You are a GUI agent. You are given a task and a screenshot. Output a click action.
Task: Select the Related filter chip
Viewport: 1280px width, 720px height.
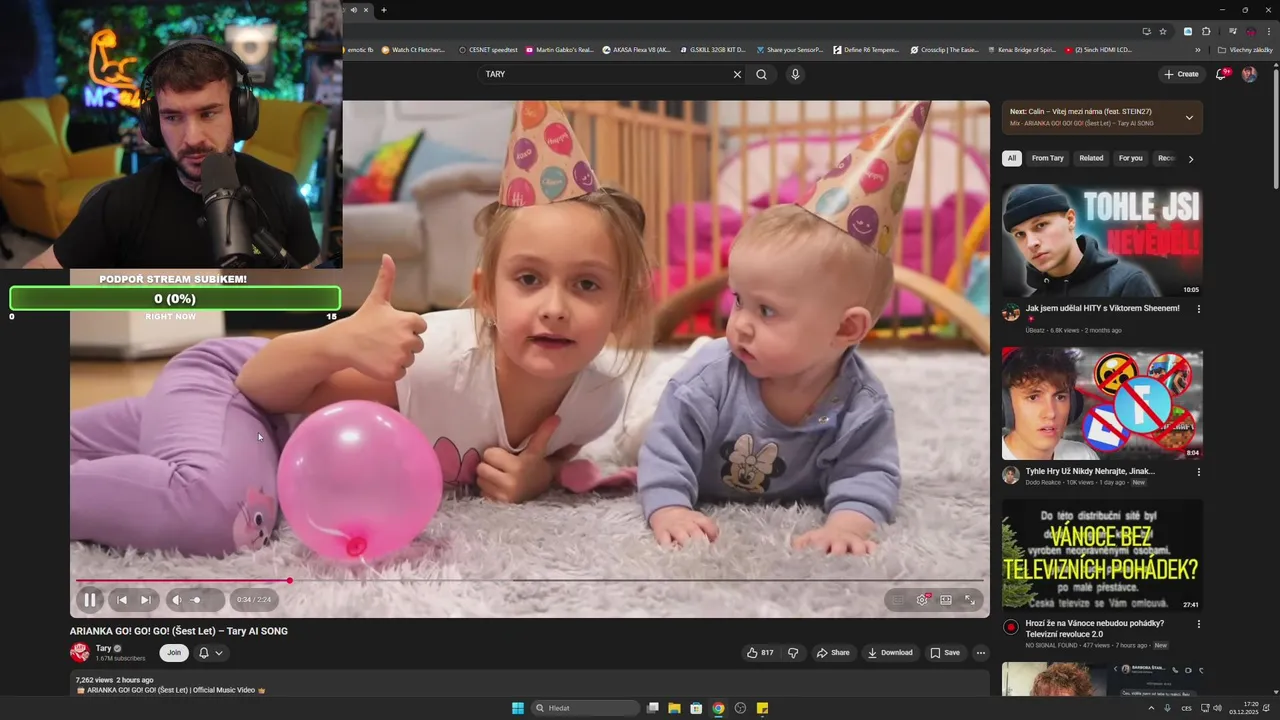(x=1091, y=158)
